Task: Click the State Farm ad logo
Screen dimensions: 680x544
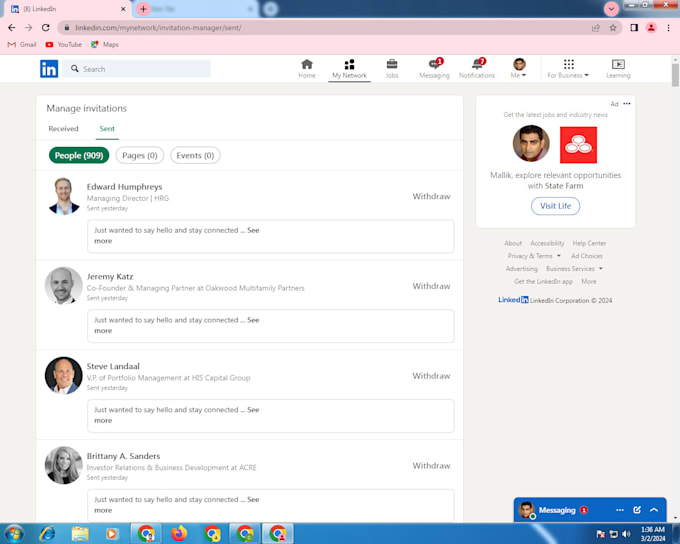Action: coord(578,145)
